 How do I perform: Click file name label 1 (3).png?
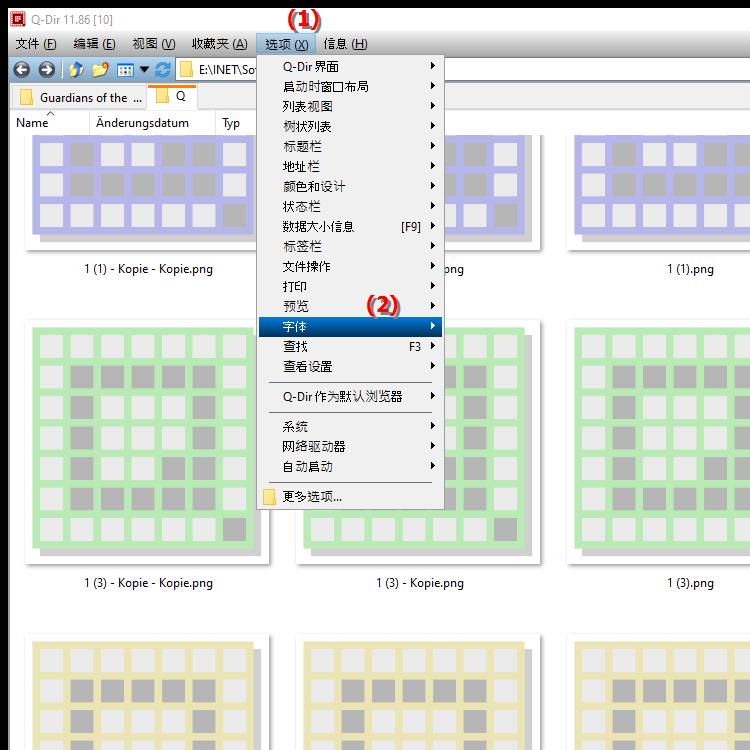click(690, 583)
